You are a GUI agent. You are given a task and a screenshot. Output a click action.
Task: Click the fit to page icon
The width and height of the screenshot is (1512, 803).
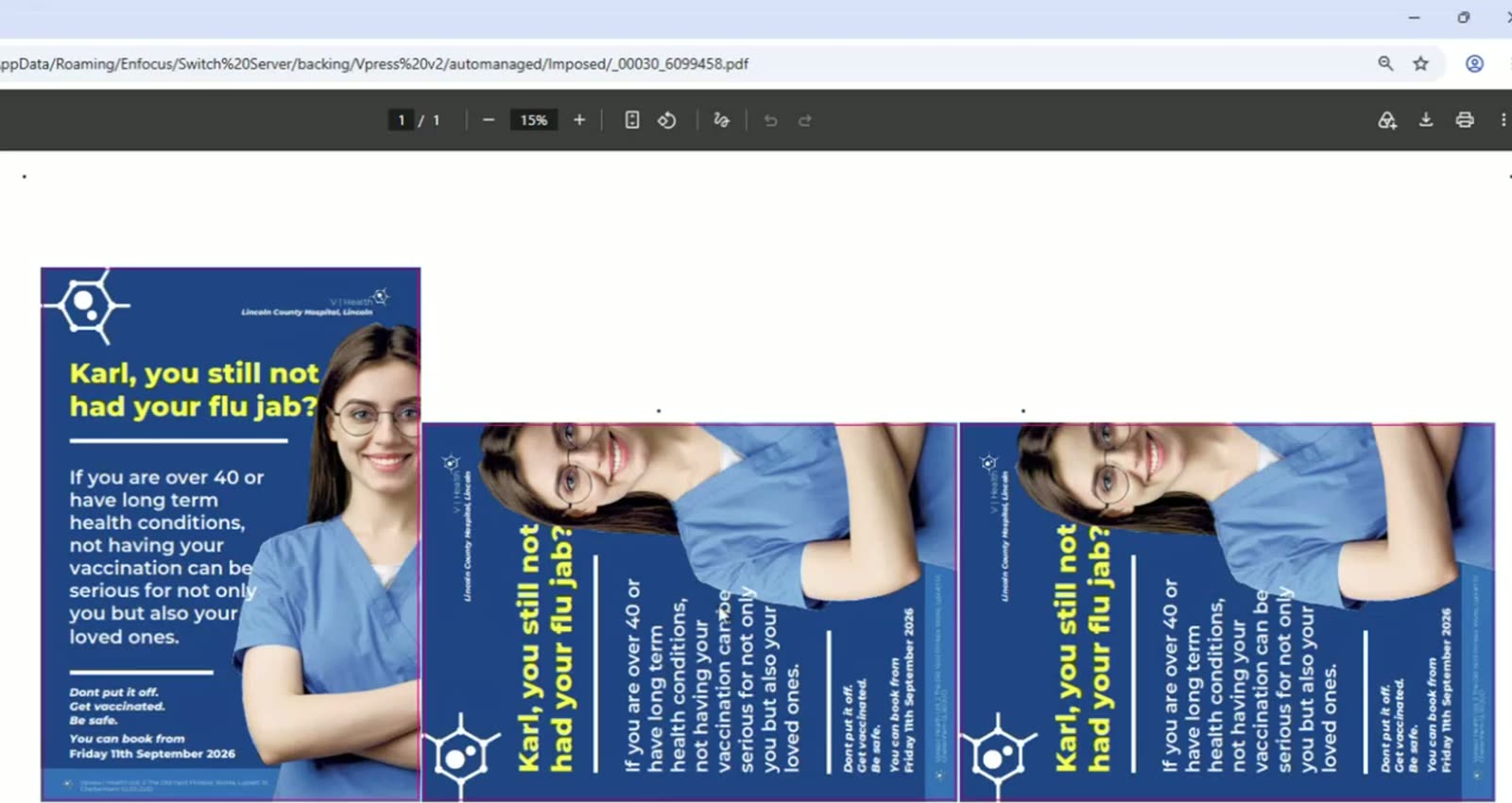(632, 120)
